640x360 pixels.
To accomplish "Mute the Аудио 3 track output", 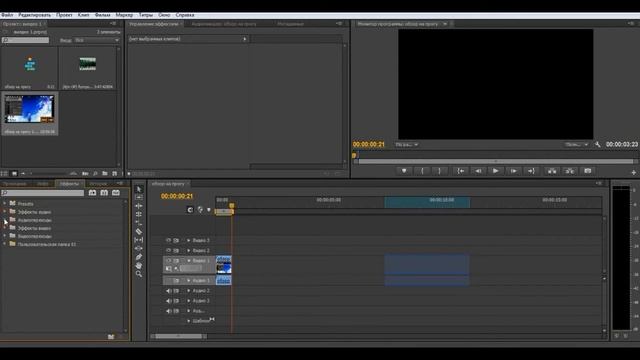I will pos(168,301).
